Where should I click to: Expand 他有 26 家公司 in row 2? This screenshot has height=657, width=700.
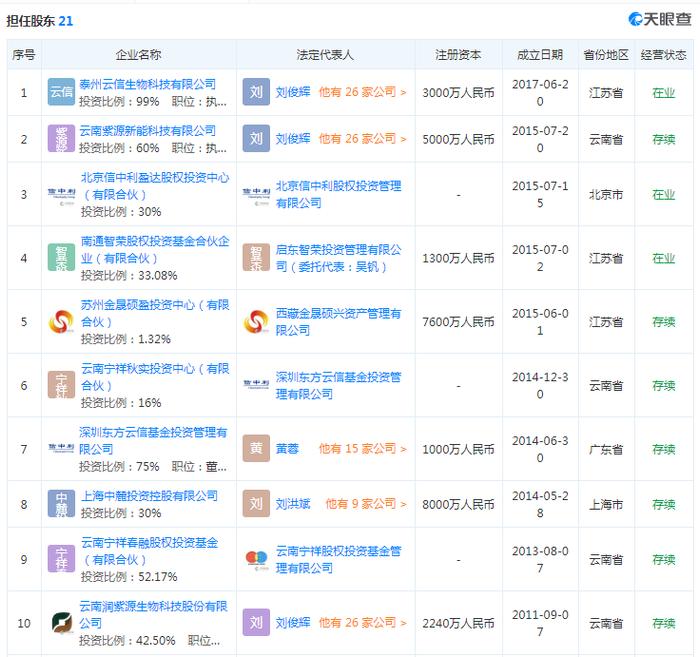(x=362, y=138)
